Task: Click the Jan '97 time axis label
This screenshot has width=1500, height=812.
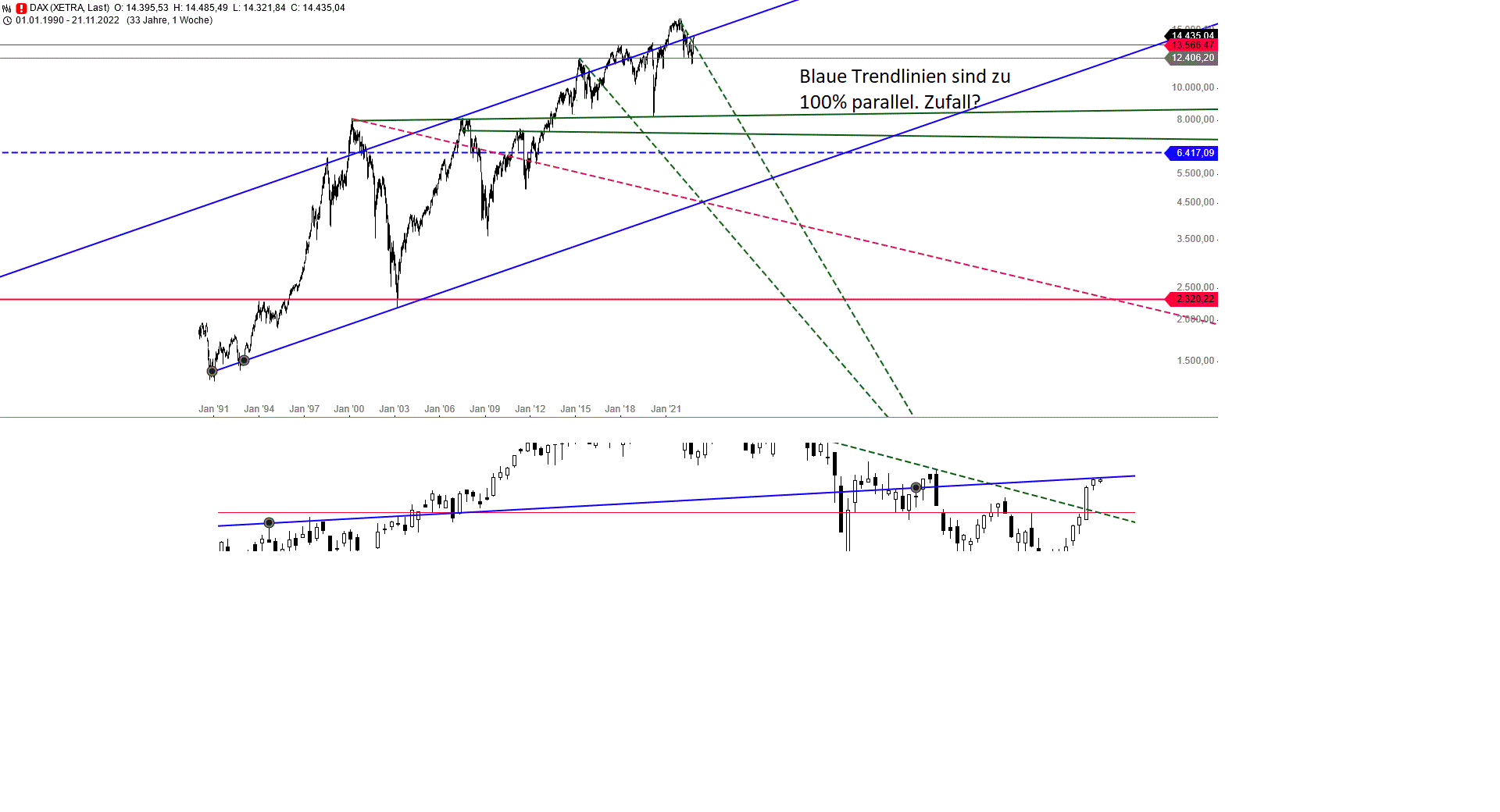Action: coord(304,409)
